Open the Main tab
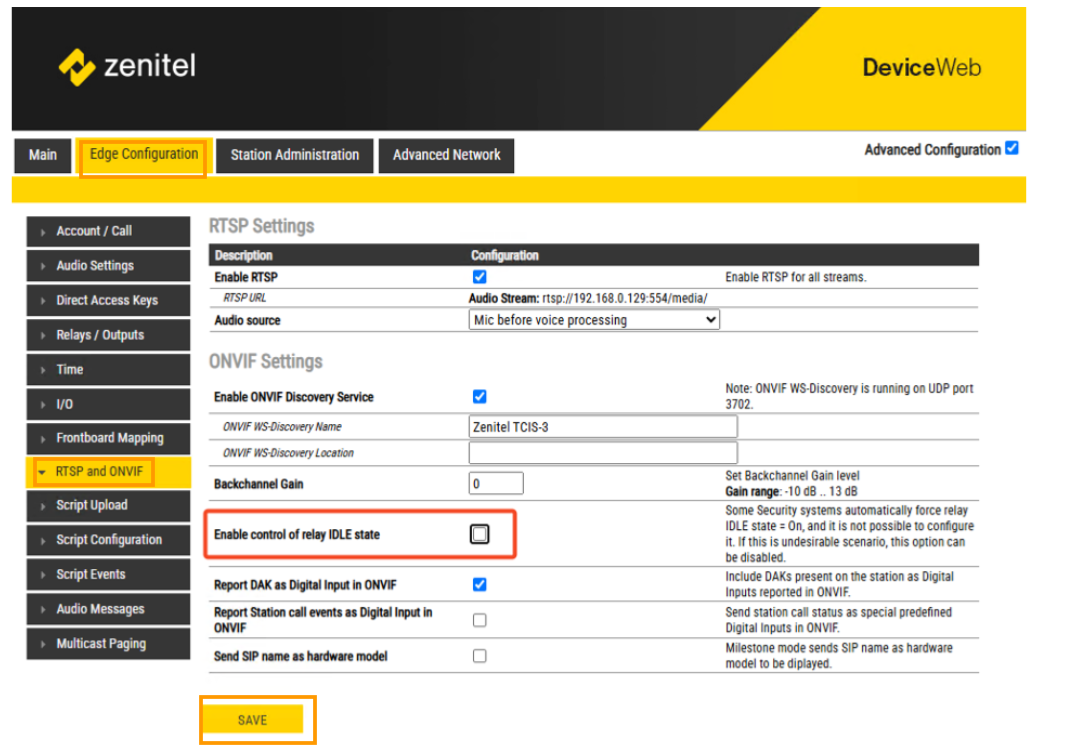 (42, 155)
